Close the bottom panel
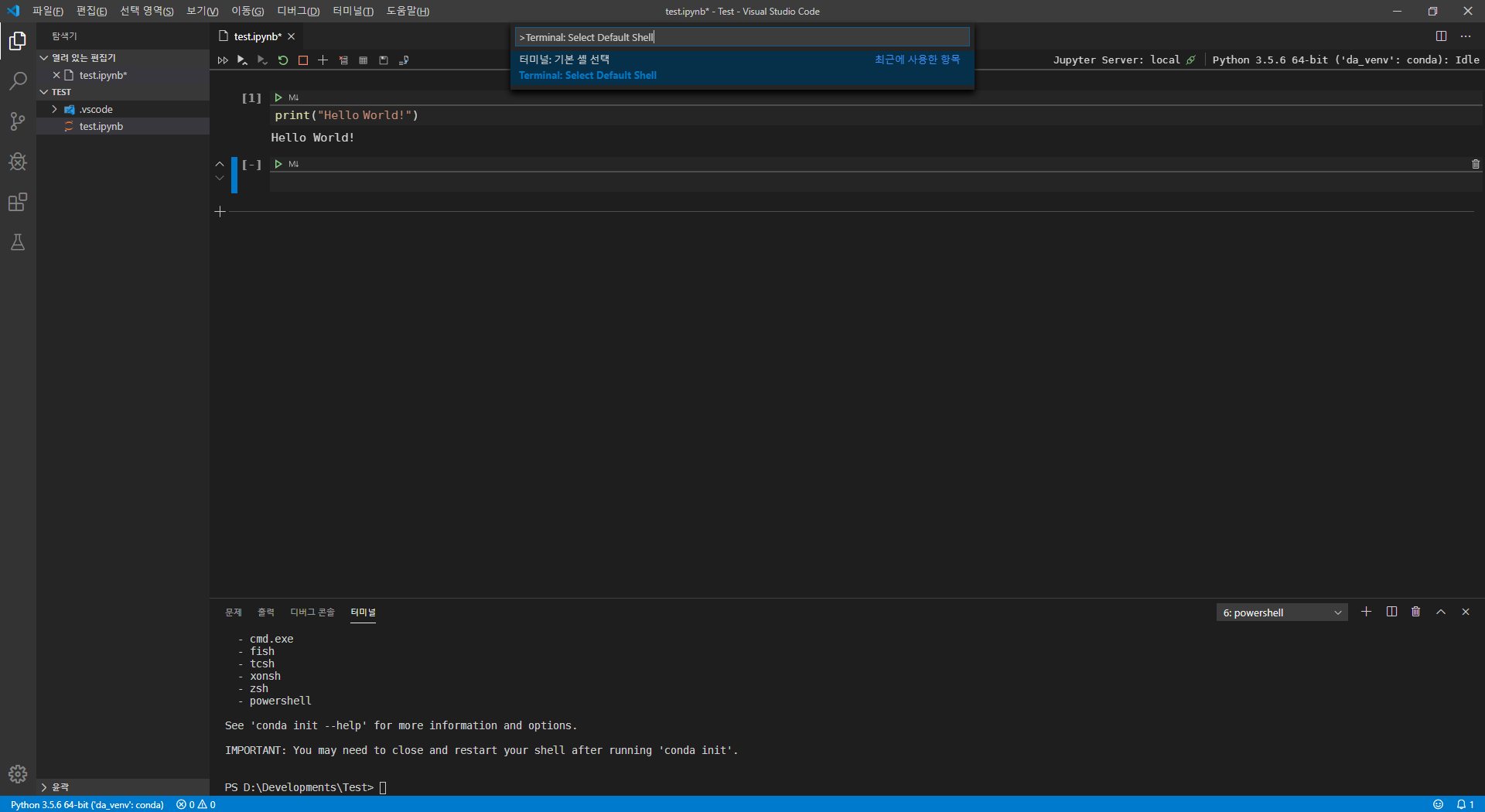 tap(1466, 612)
